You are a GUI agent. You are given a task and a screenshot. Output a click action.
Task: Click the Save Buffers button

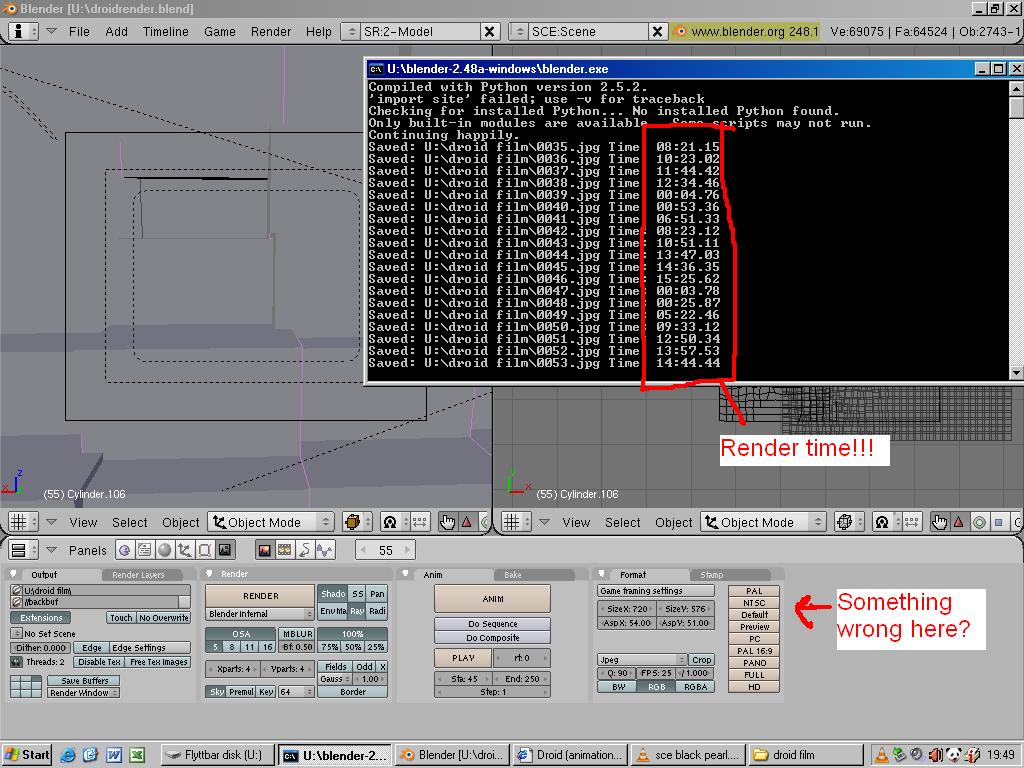pos(84,680)
